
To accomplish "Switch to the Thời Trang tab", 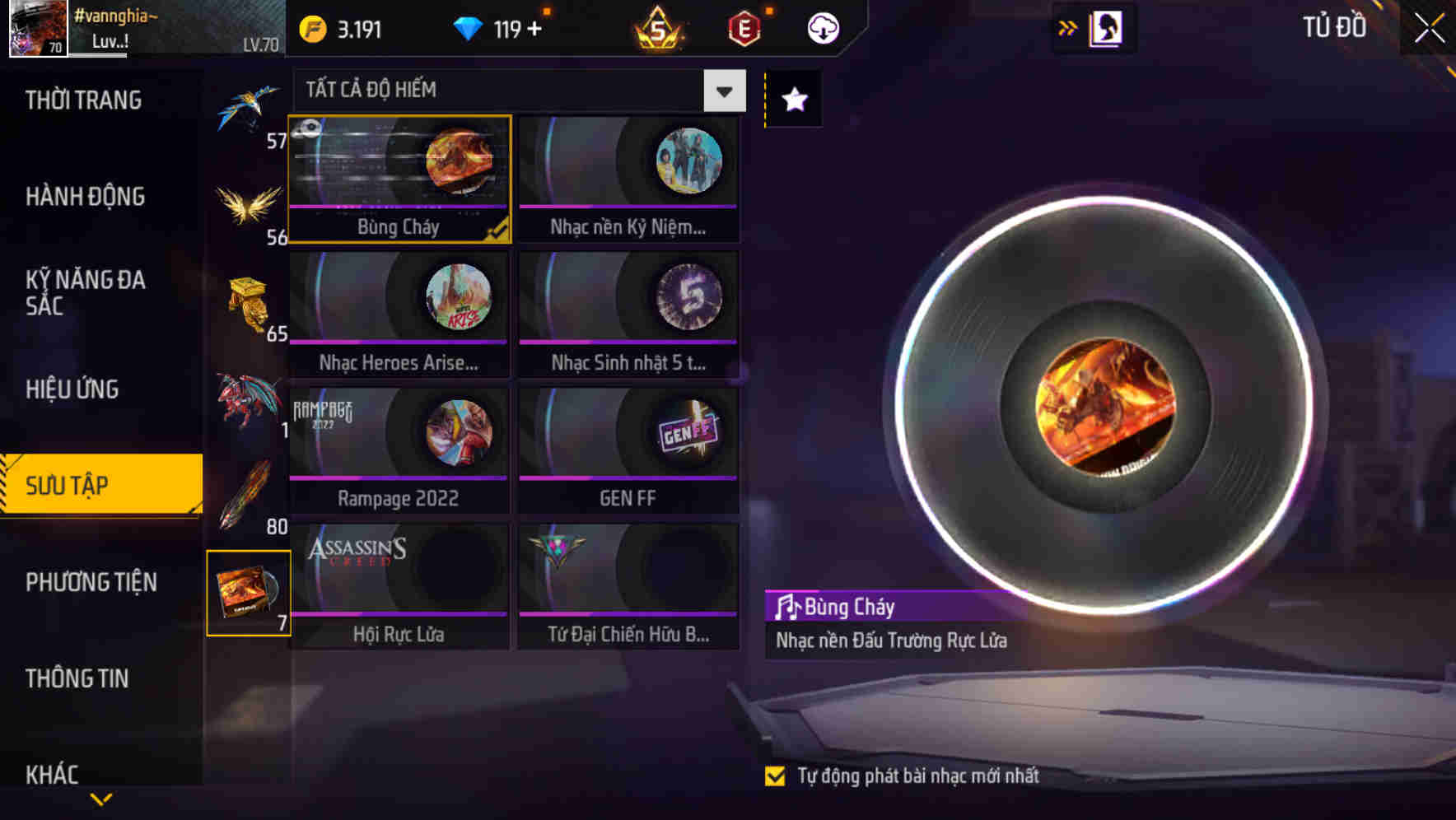I will pyautogui.click(x=84, y=100).
